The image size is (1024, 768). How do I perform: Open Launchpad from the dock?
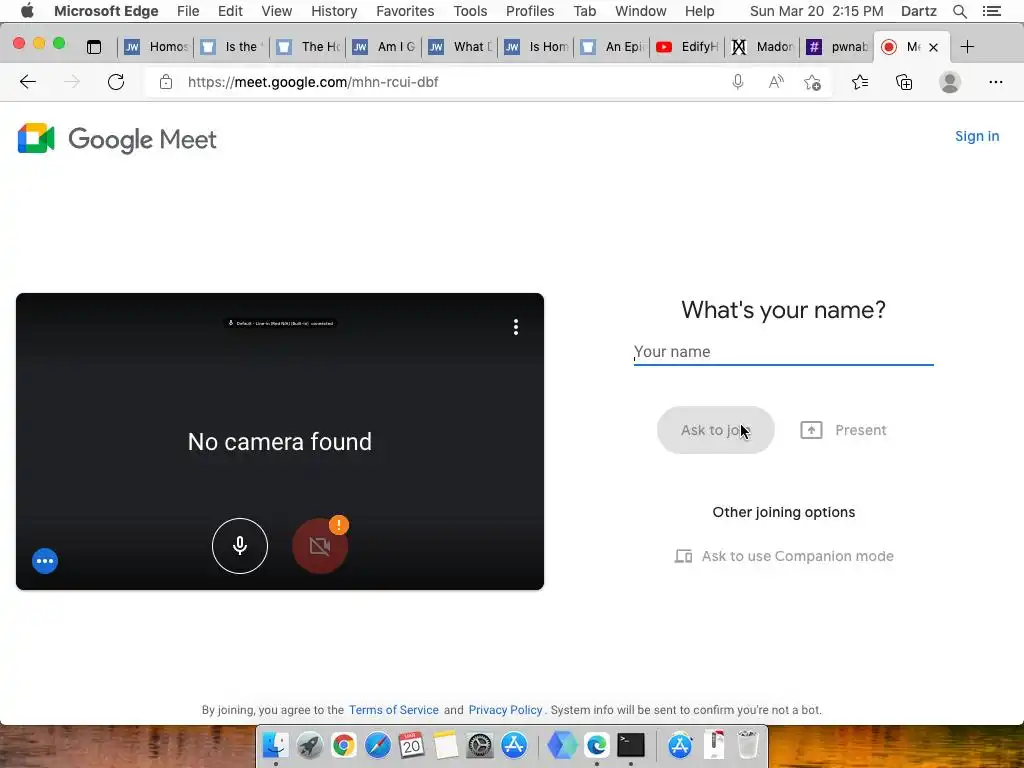(x=310, y=744)
